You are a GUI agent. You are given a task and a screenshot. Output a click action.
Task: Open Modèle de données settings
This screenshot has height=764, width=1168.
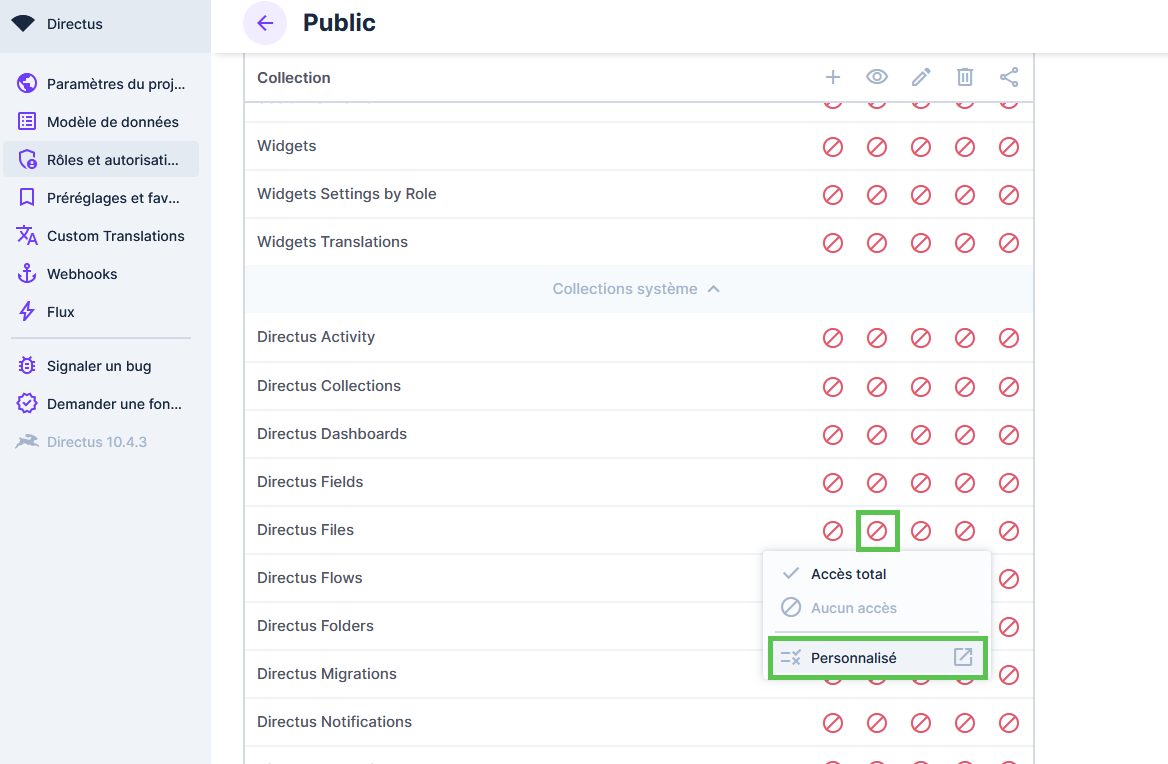click(112, 122)
